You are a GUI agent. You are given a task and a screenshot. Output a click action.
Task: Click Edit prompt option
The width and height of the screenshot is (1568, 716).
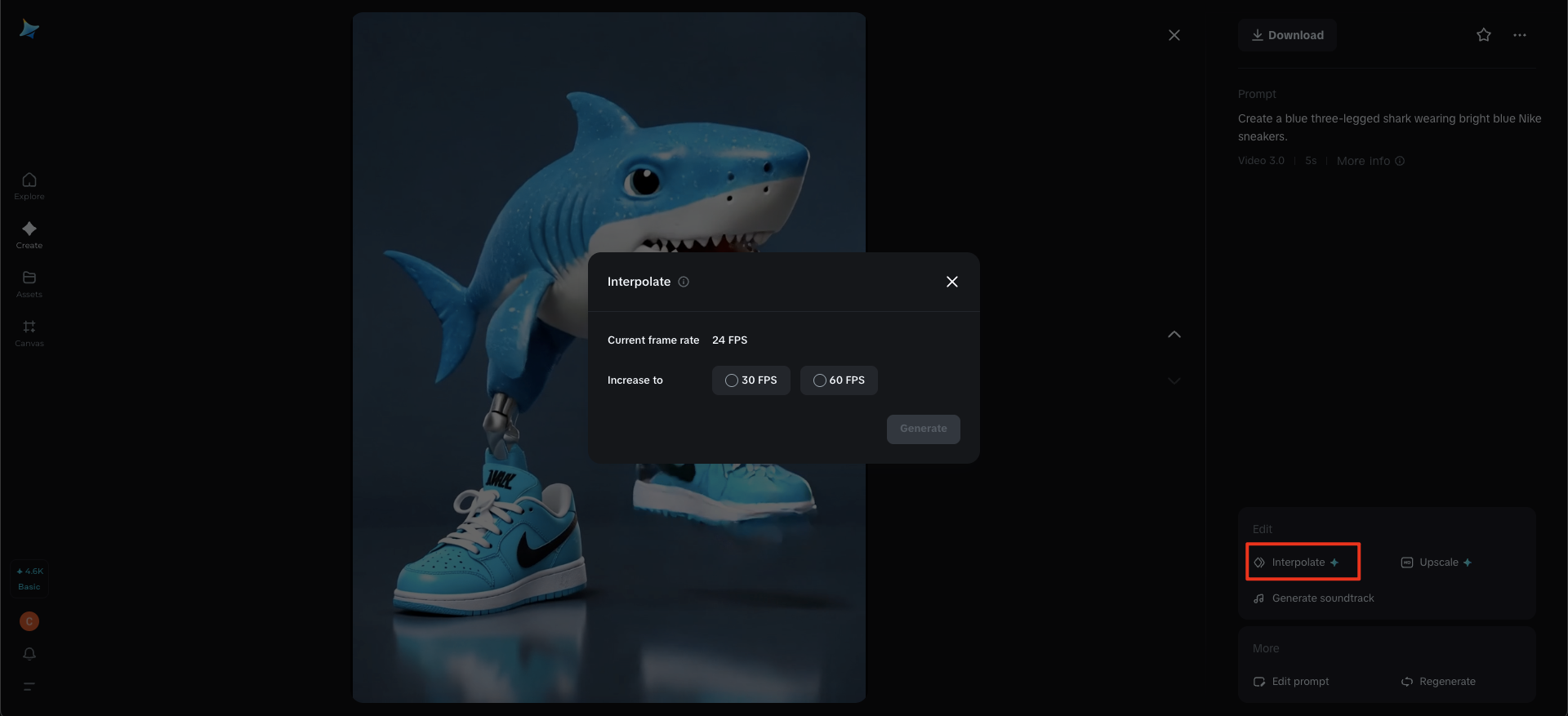click(1291, 682)
